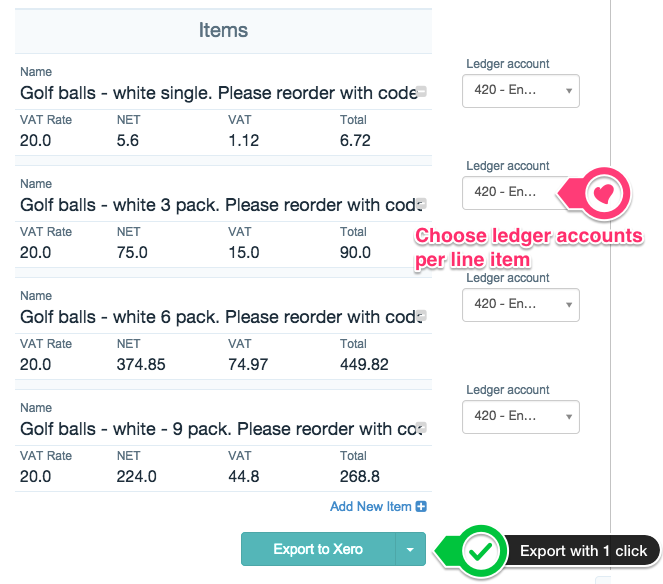The height and width of the screenshot is (584, 663).
Task: Edit the white 9 pack name field
Action: [x=218, y=429]
